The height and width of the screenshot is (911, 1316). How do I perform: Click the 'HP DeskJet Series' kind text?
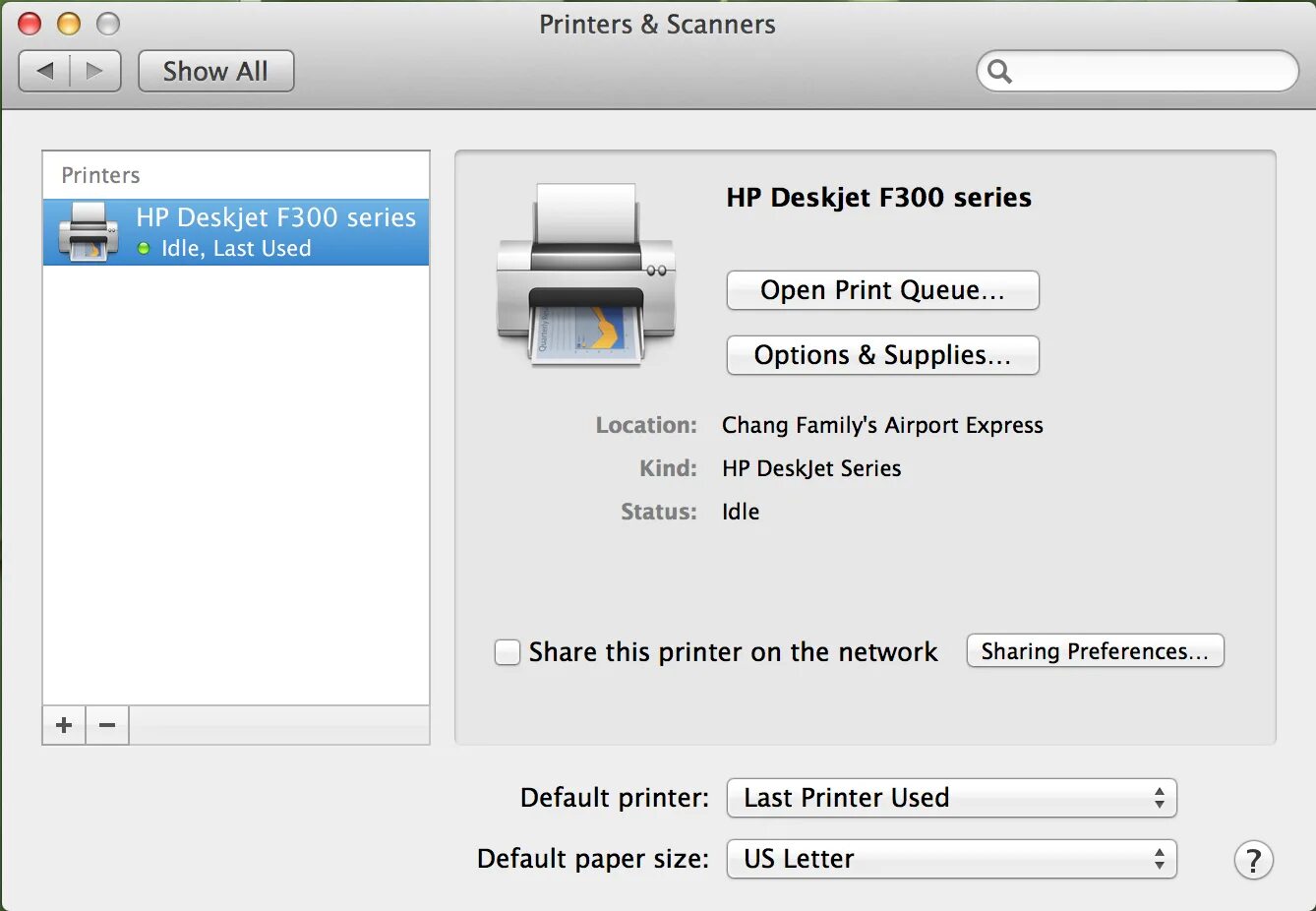click(x=811, y=468)
